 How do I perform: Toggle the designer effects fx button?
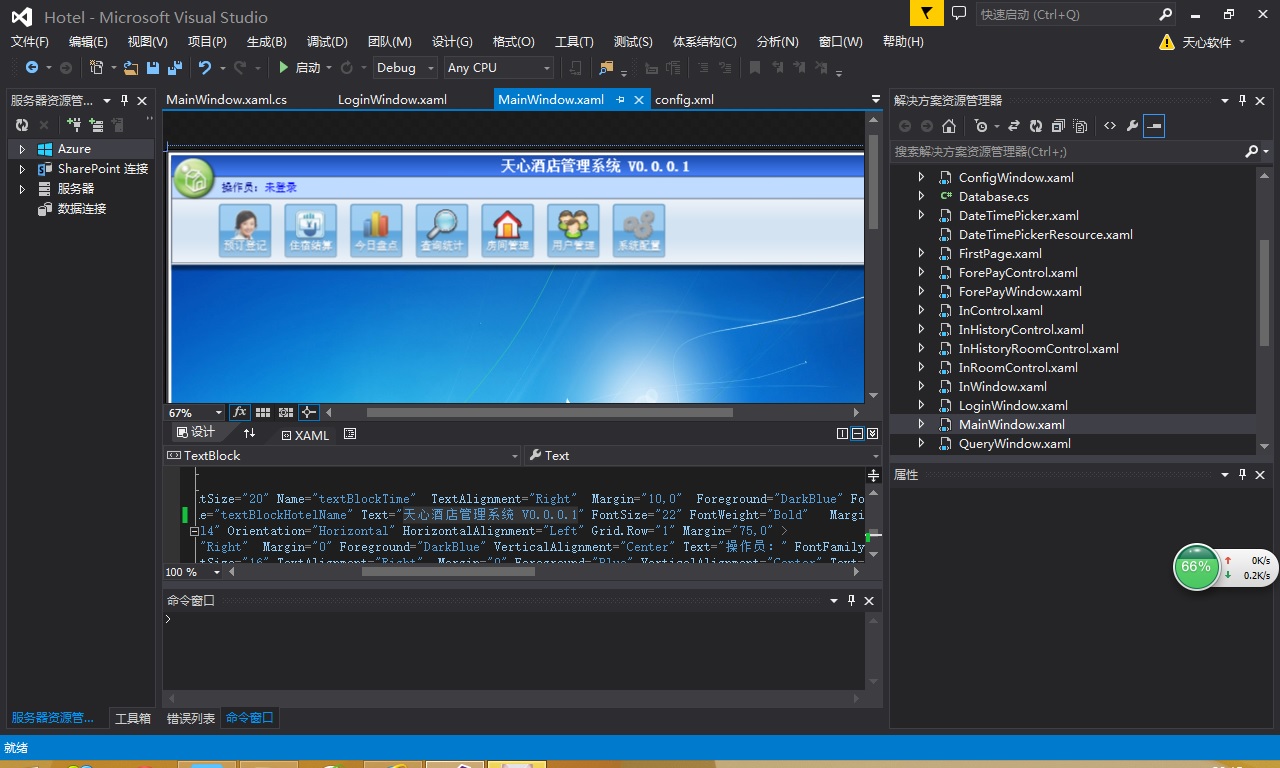click(240, 412)
